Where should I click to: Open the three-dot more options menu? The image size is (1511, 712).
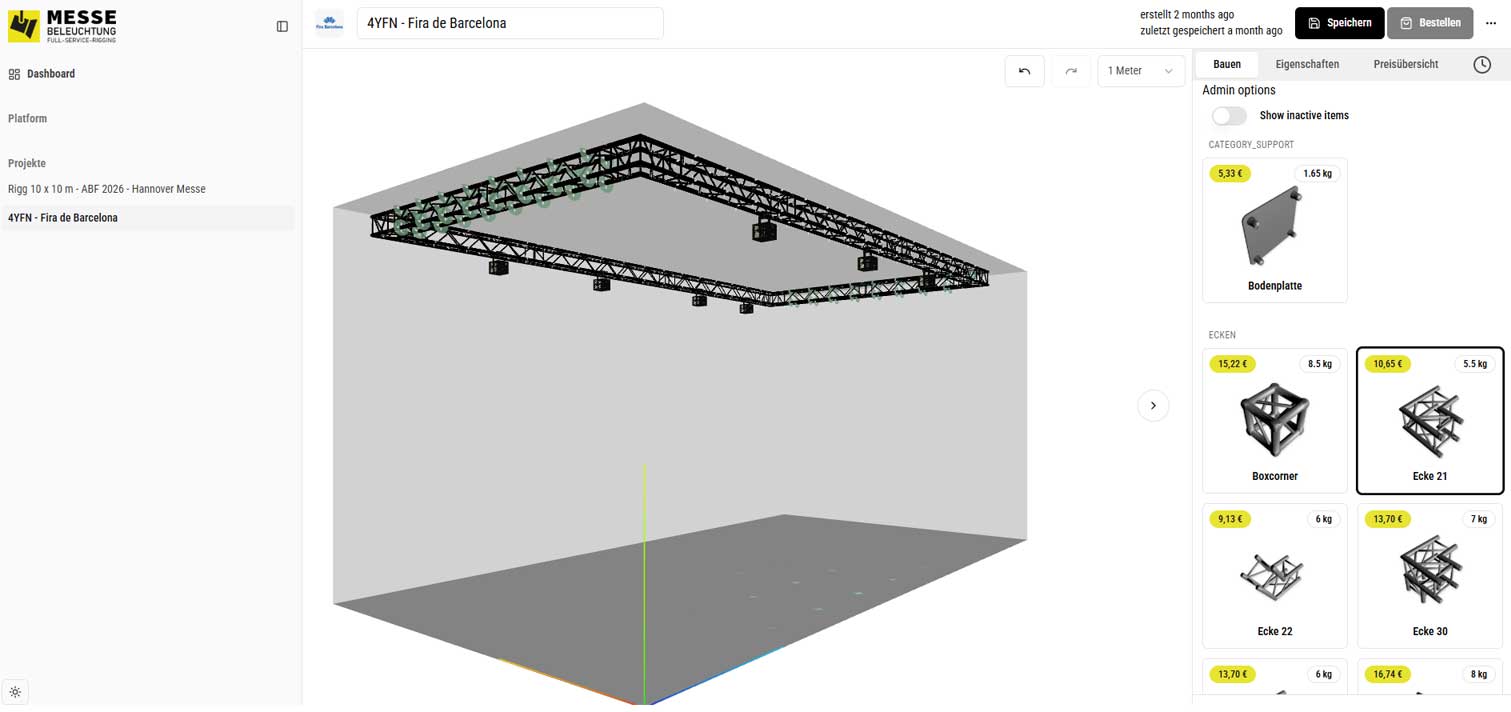pos(1491,23)
